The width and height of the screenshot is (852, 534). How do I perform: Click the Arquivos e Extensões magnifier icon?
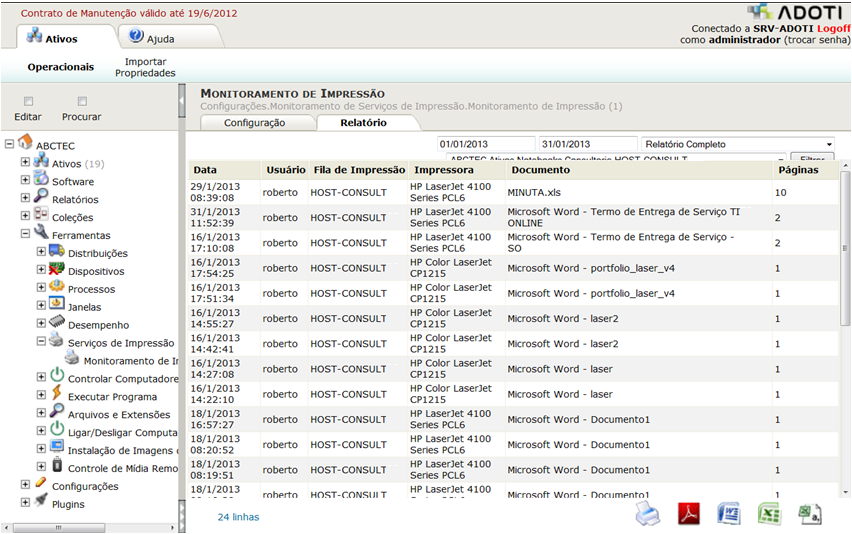pos(57,411)
